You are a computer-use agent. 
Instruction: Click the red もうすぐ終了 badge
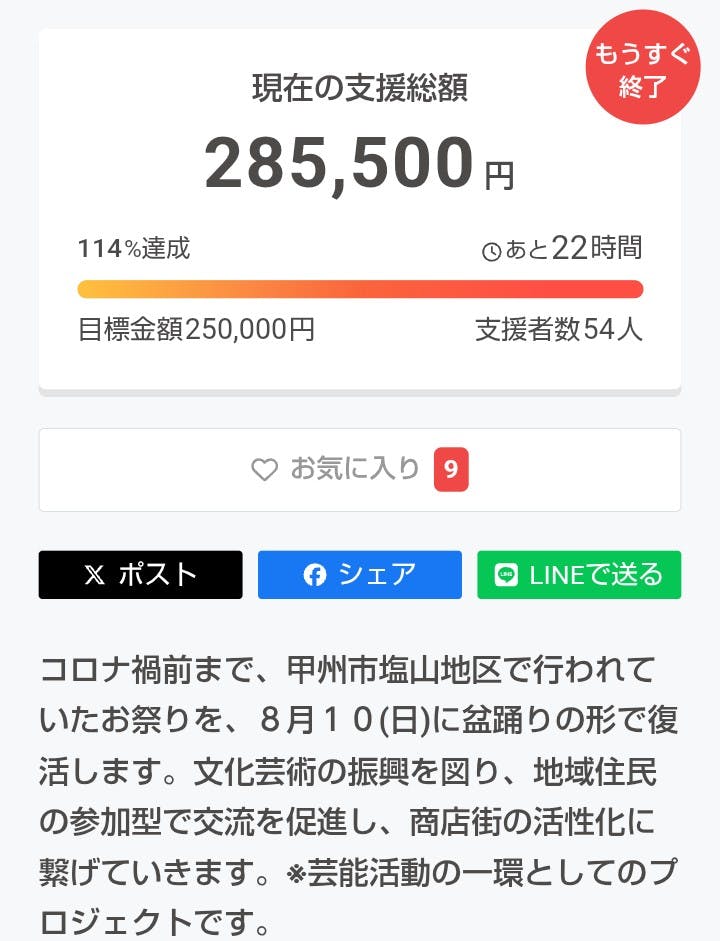[642, 68]
